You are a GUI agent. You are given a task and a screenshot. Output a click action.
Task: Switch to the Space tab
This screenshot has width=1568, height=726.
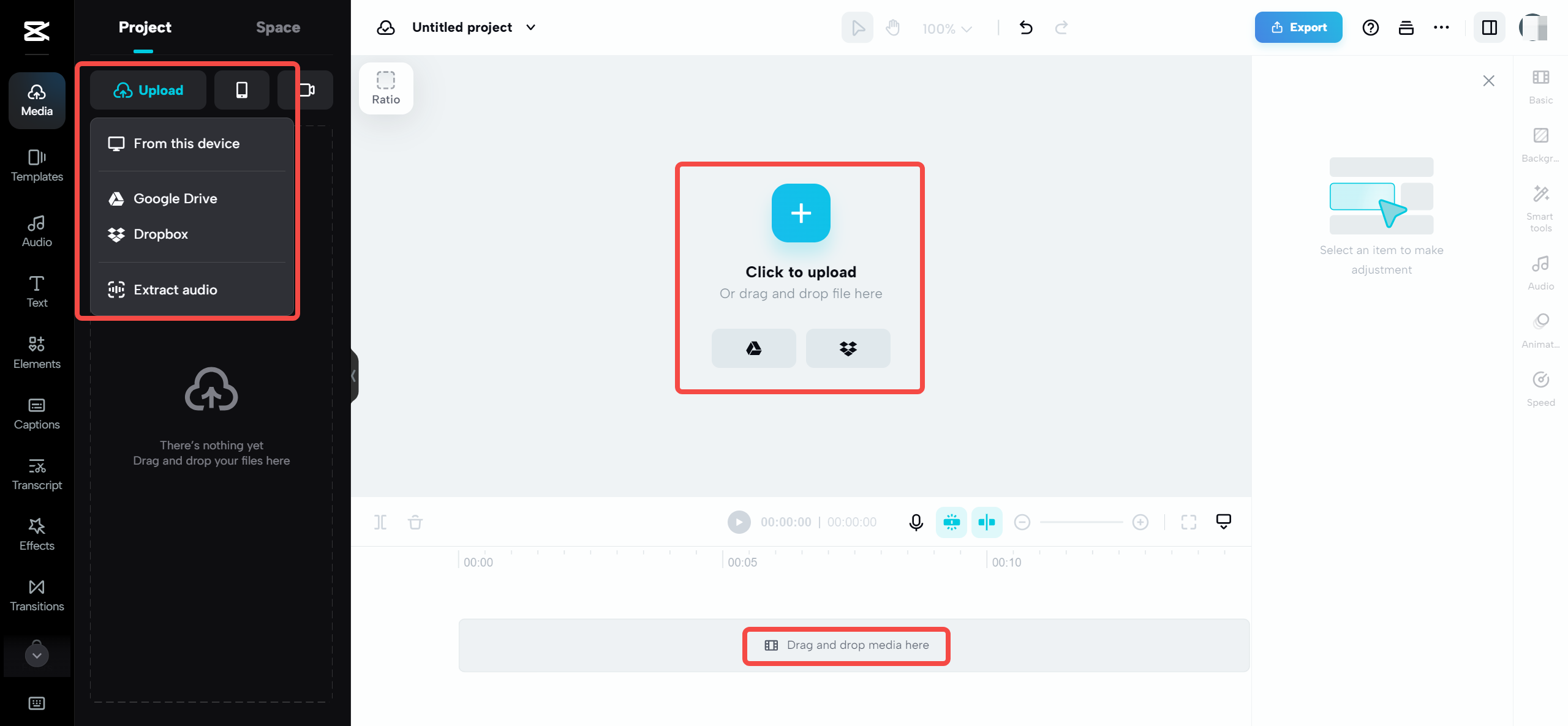click(x=278, y=27)
